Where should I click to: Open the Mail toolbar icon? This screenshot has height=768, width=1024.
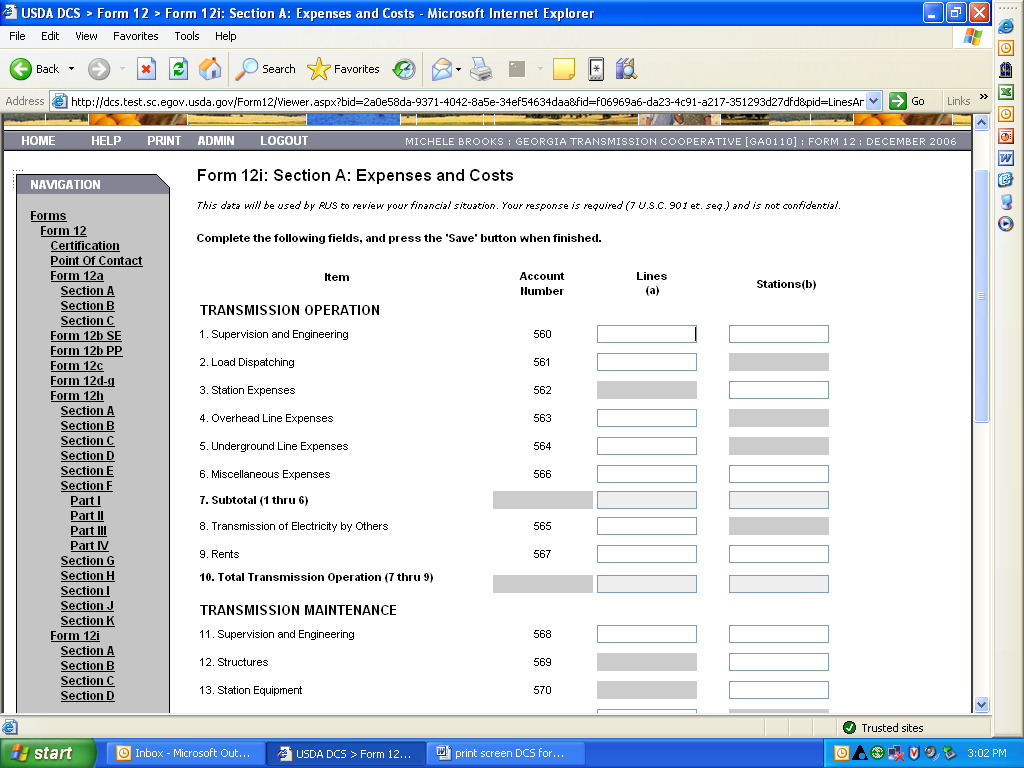point(441,69)
